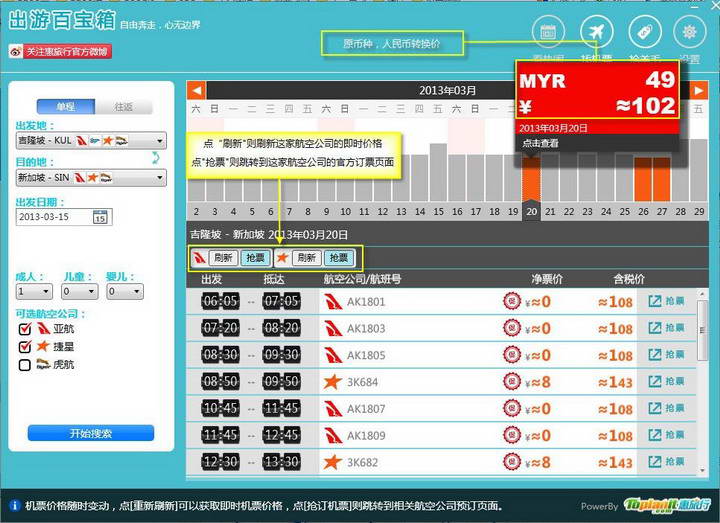Viewport: 720px width, 523px height.
Task: Select date 20 on the day axis
Action: pyautogui.click(x=531, y=212)
